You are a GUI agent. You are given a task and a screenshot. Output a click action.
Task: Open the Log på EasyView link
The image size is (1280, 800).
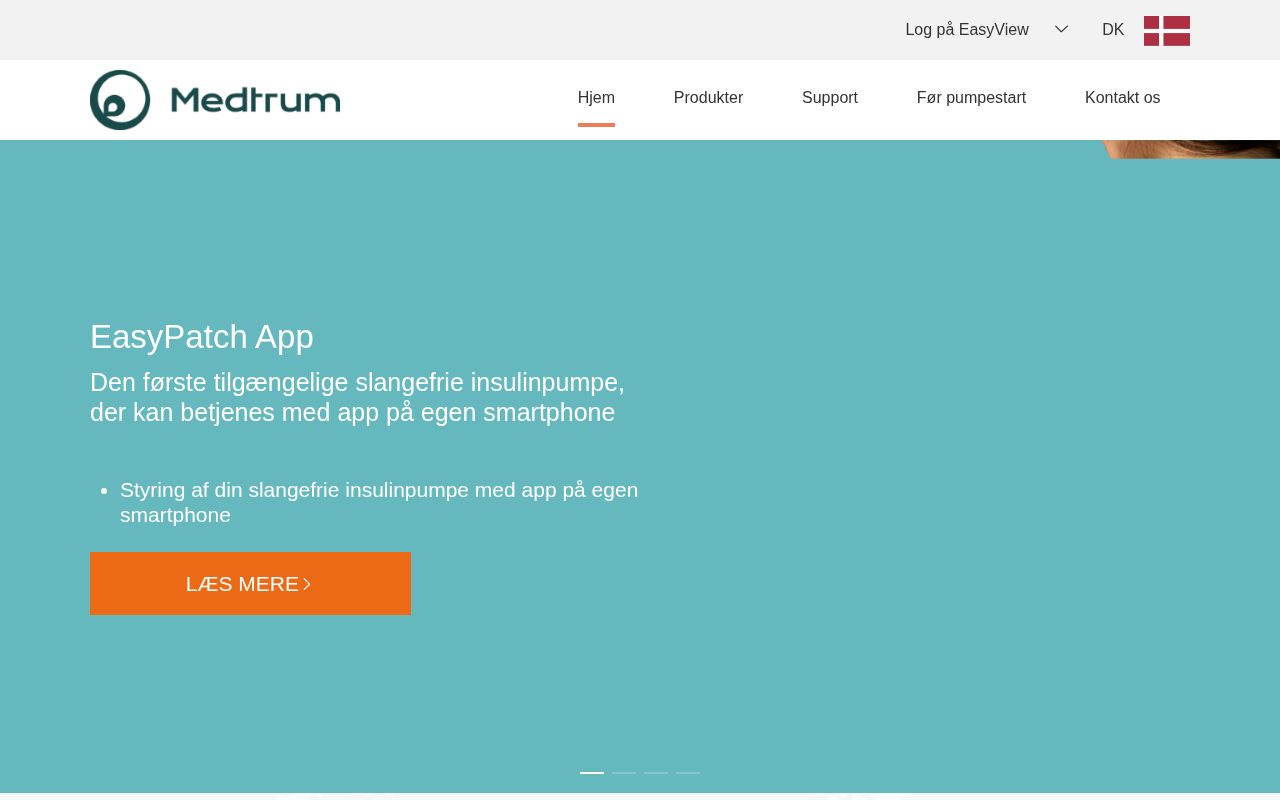click(967, 30)
